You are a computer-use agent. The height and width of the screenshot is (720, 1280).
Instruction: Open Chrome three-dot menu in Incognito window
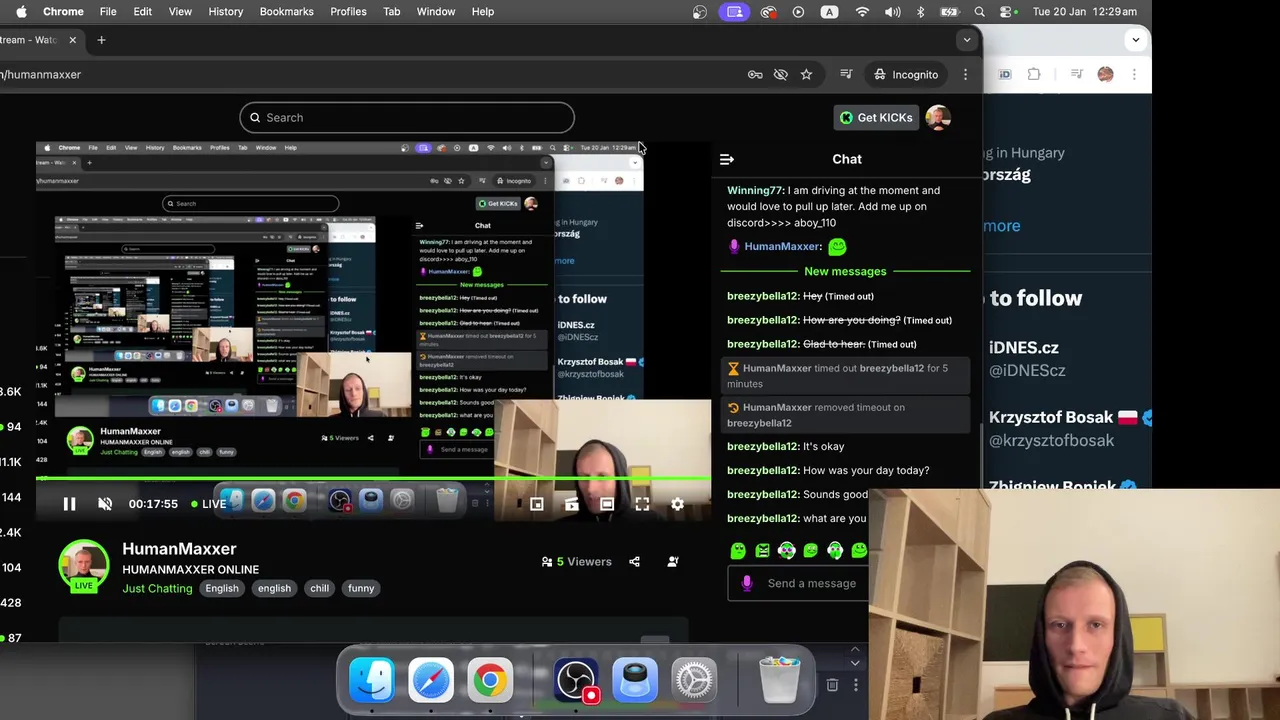coord(965,74)
